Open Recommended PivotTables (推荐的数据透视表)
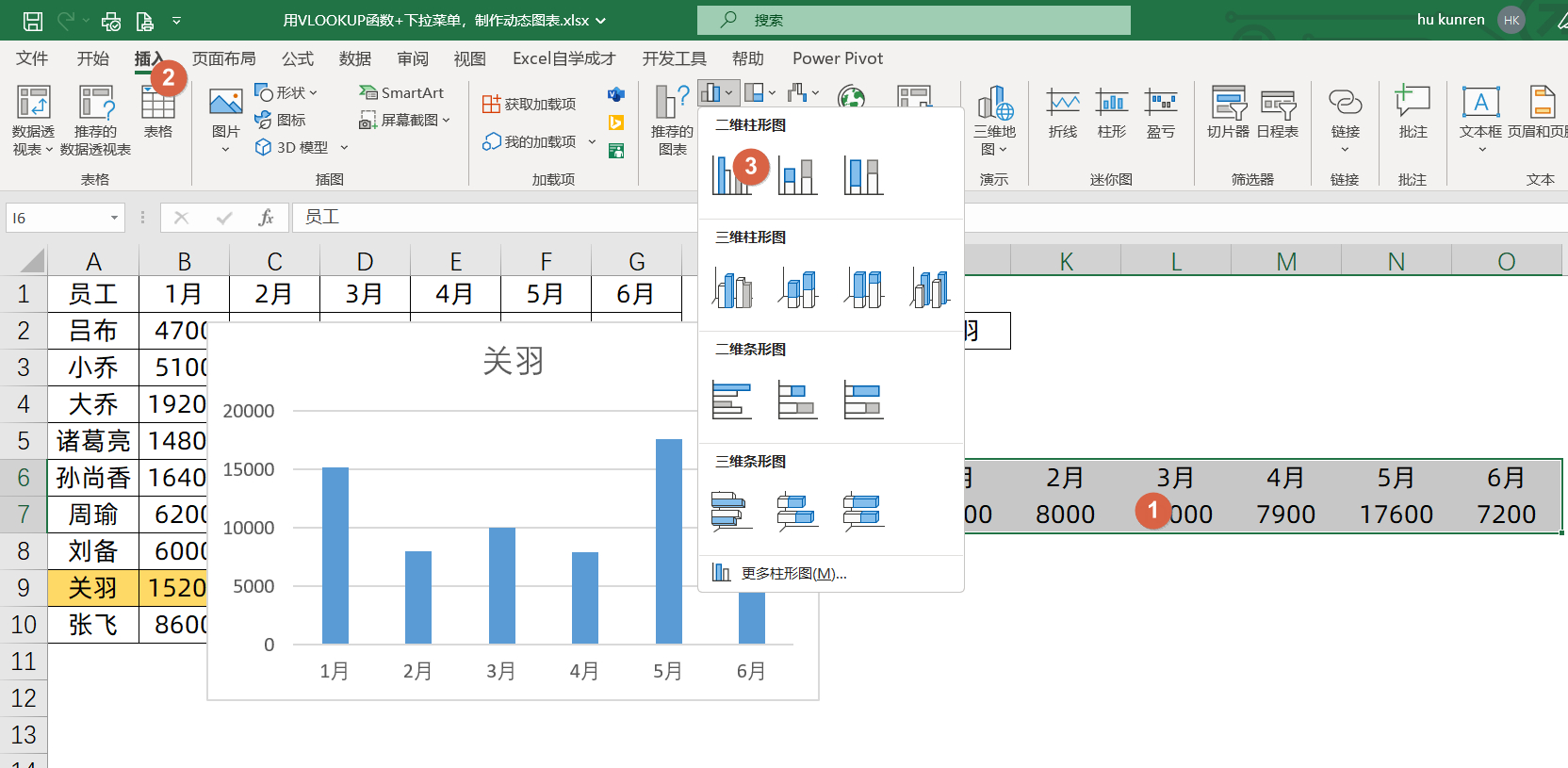Screen dimensions: 1568x768 (x=95, y=120)
